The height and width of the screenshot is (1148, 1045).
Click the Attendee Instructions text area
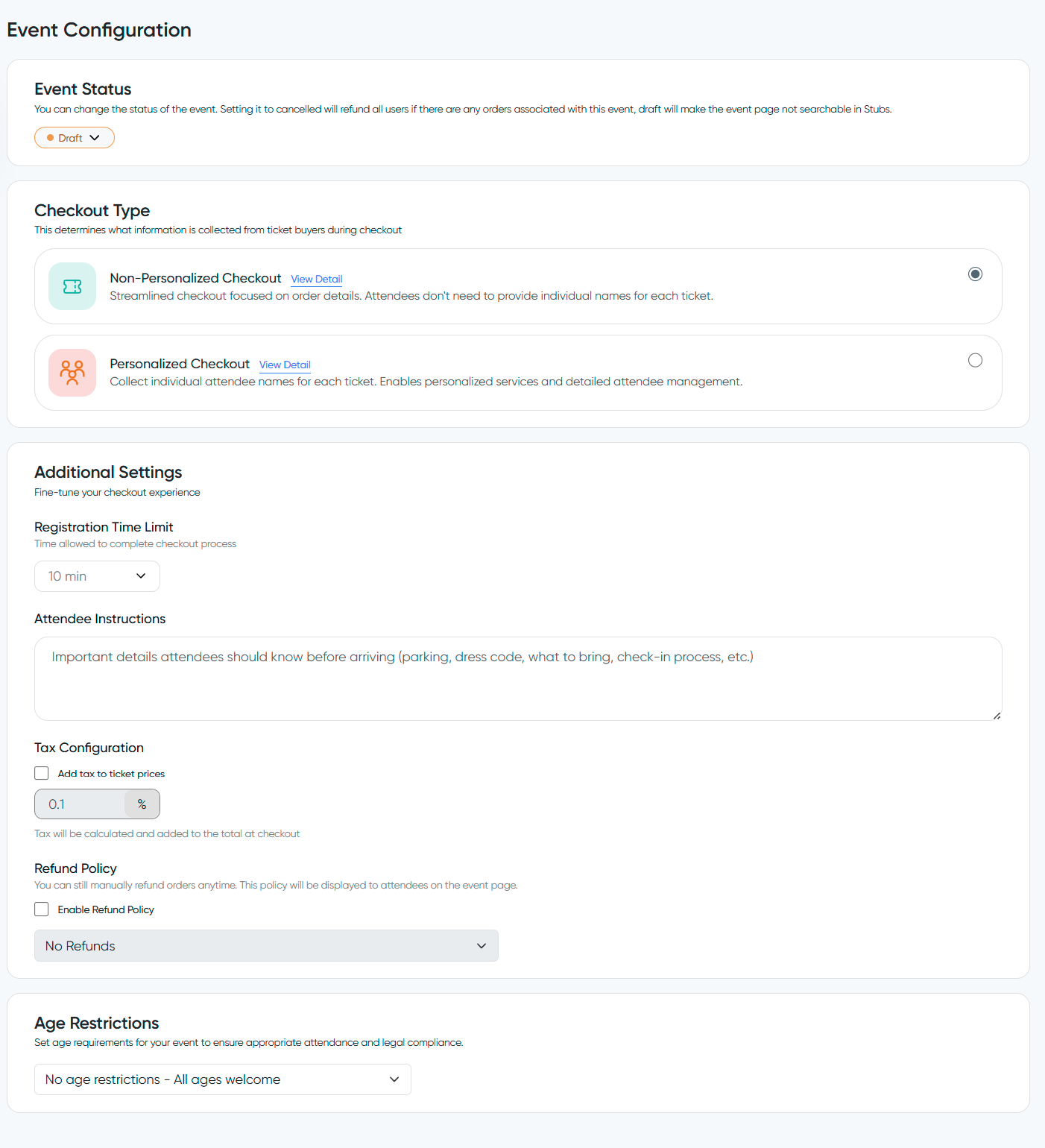(517, 678)
